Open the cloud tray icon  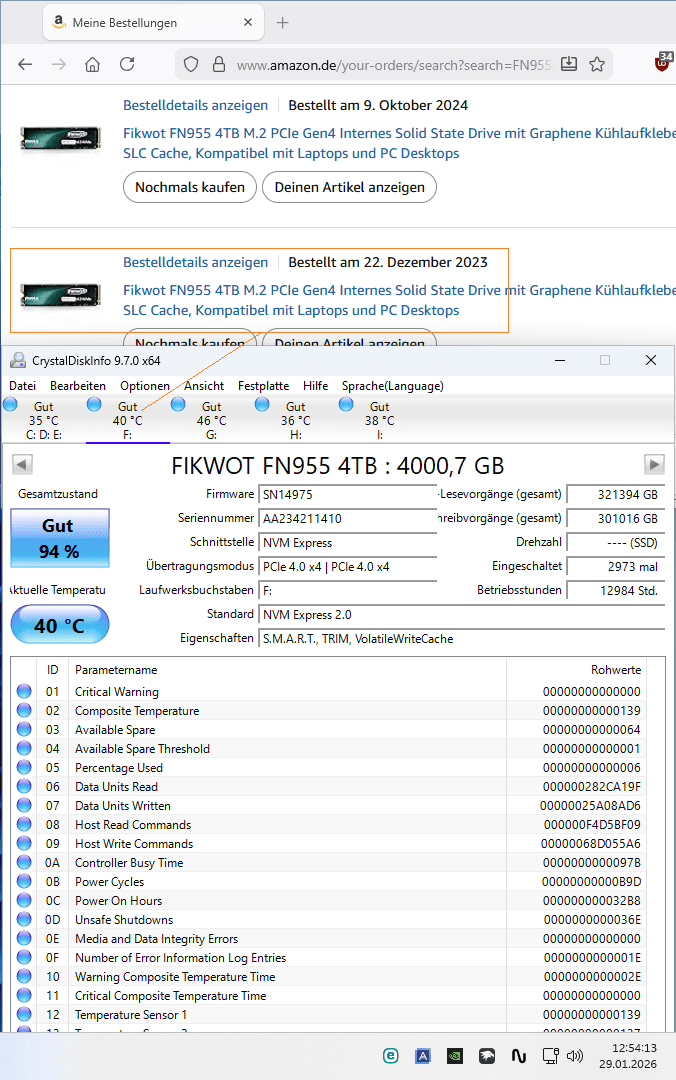[x=487, y=1055]
